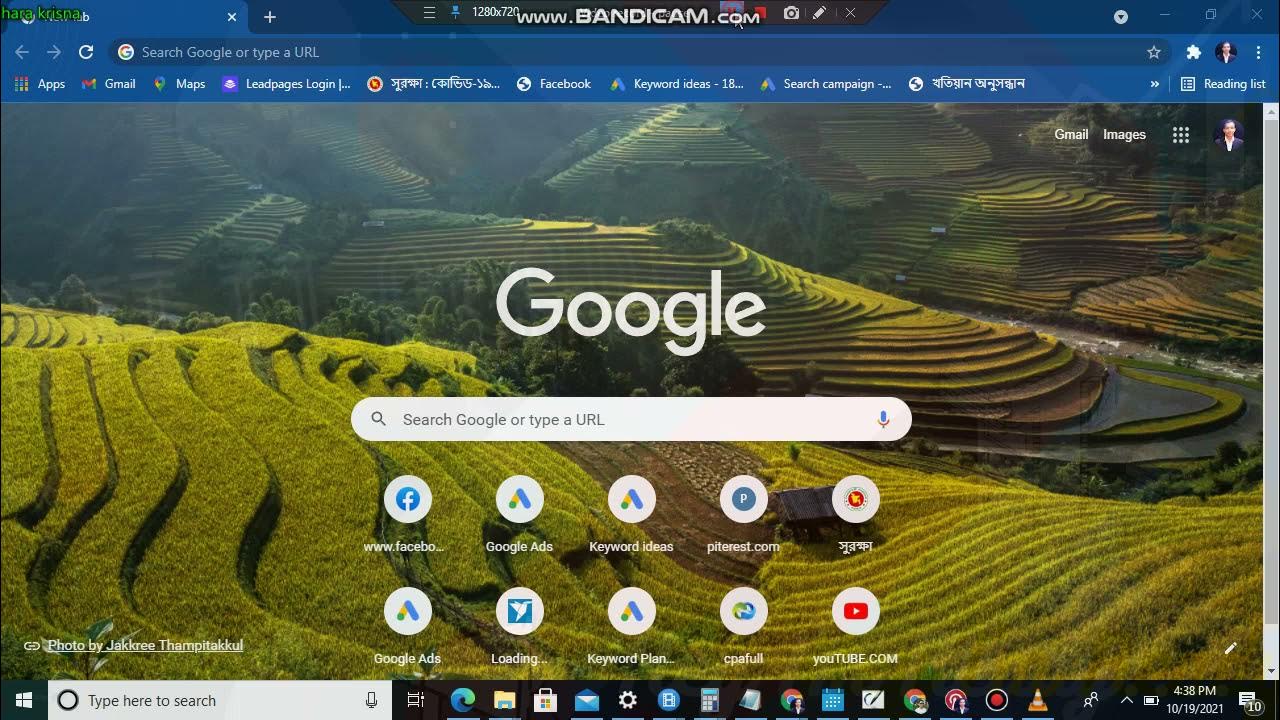Open the People icon in the taskbar
Image resolution: width=1280 pixels, height=720 pixels.
1091,701
